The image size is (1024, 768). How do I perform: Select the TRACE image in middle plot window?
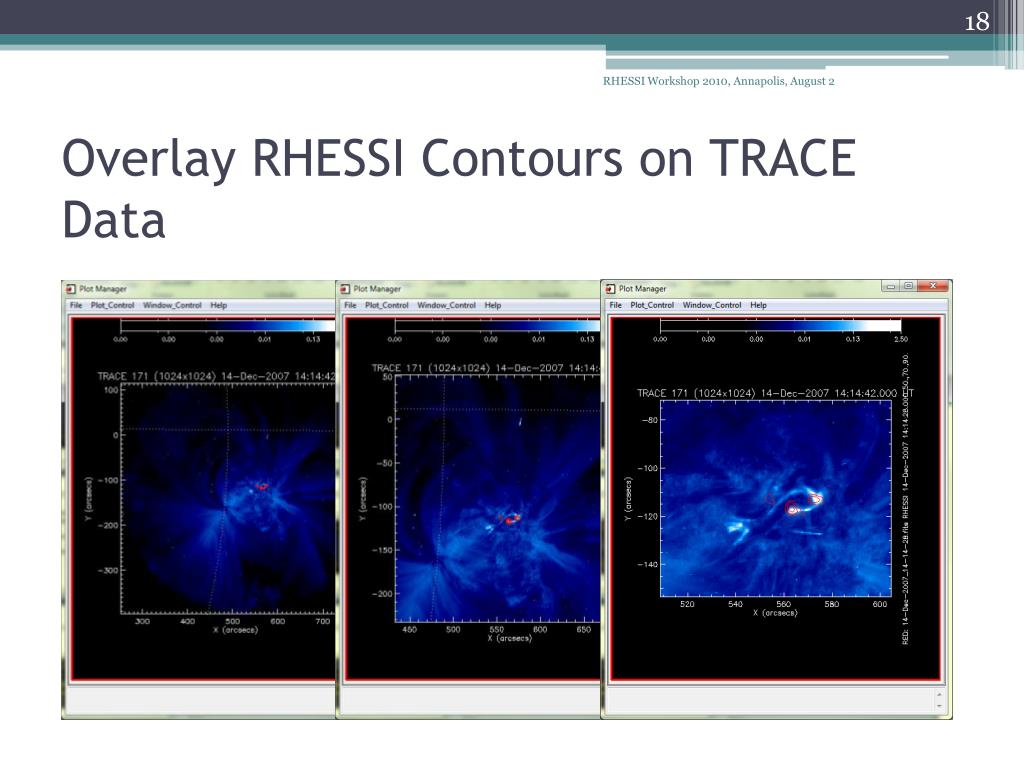(x=498, y=499)
